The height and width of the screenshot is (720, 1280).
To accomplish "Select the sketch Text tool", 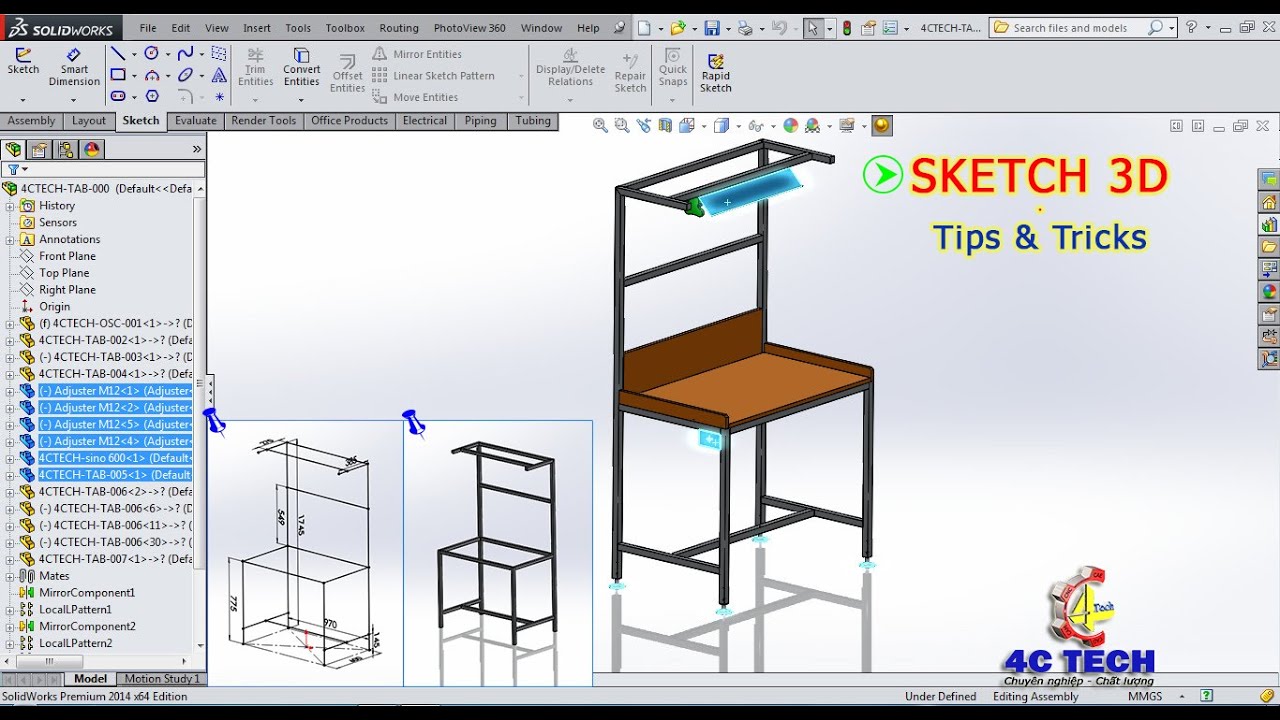I will [x=219, y=75].
